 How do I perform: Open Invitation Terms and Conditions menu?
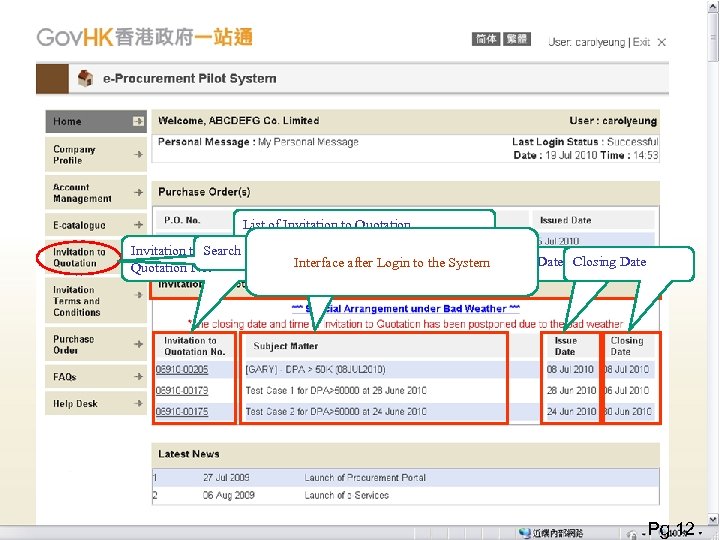96,301
